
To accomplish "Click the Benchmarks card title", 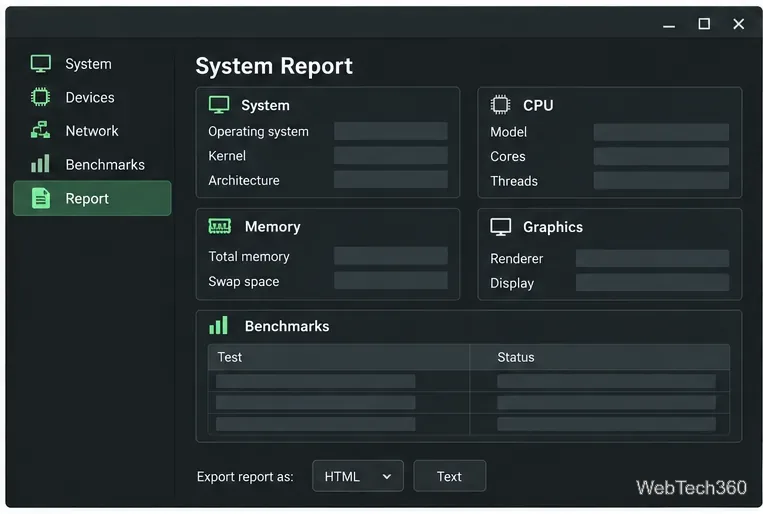I will pyautogui.click(x=287, y=326).
